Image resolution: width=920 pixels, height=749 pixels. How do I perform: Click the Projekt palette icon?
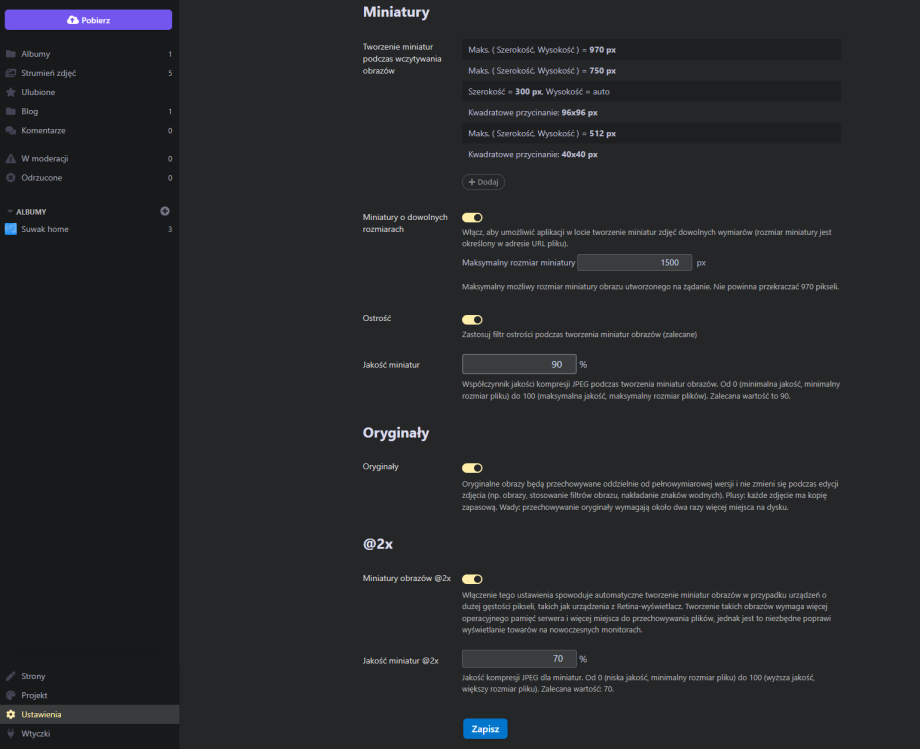click(x=10, y=695)
